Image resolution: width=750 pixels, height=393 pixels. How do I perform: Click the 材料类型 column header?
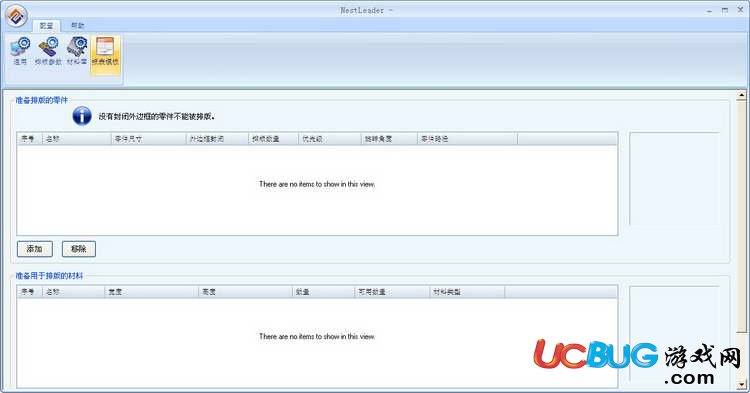pos(467,292)
